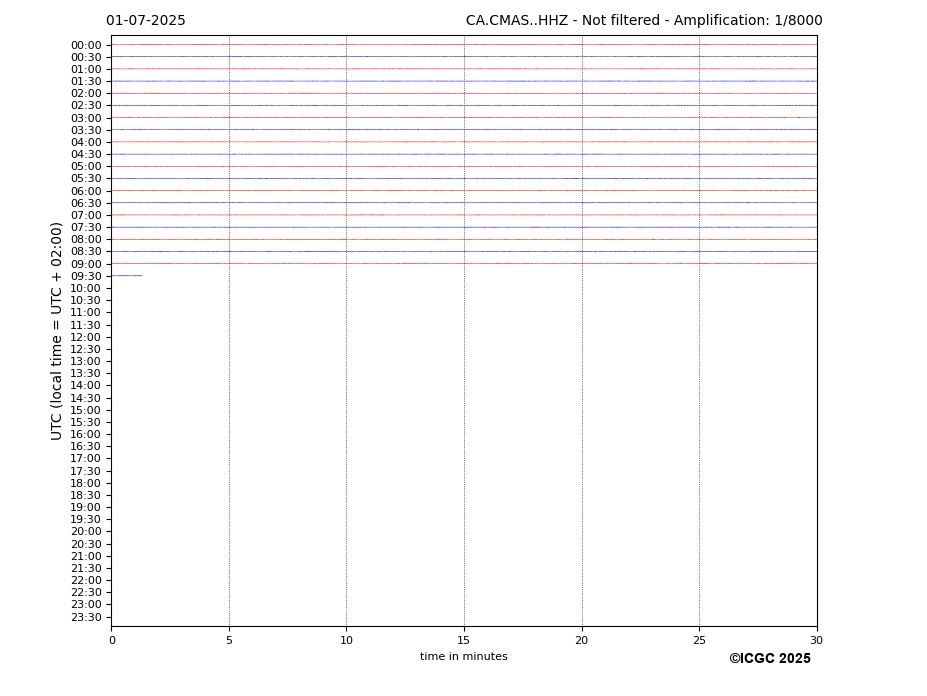Select the 05:00 time row label
The height and width of the screenshot is (696, 927).
(x=86, y=167)
